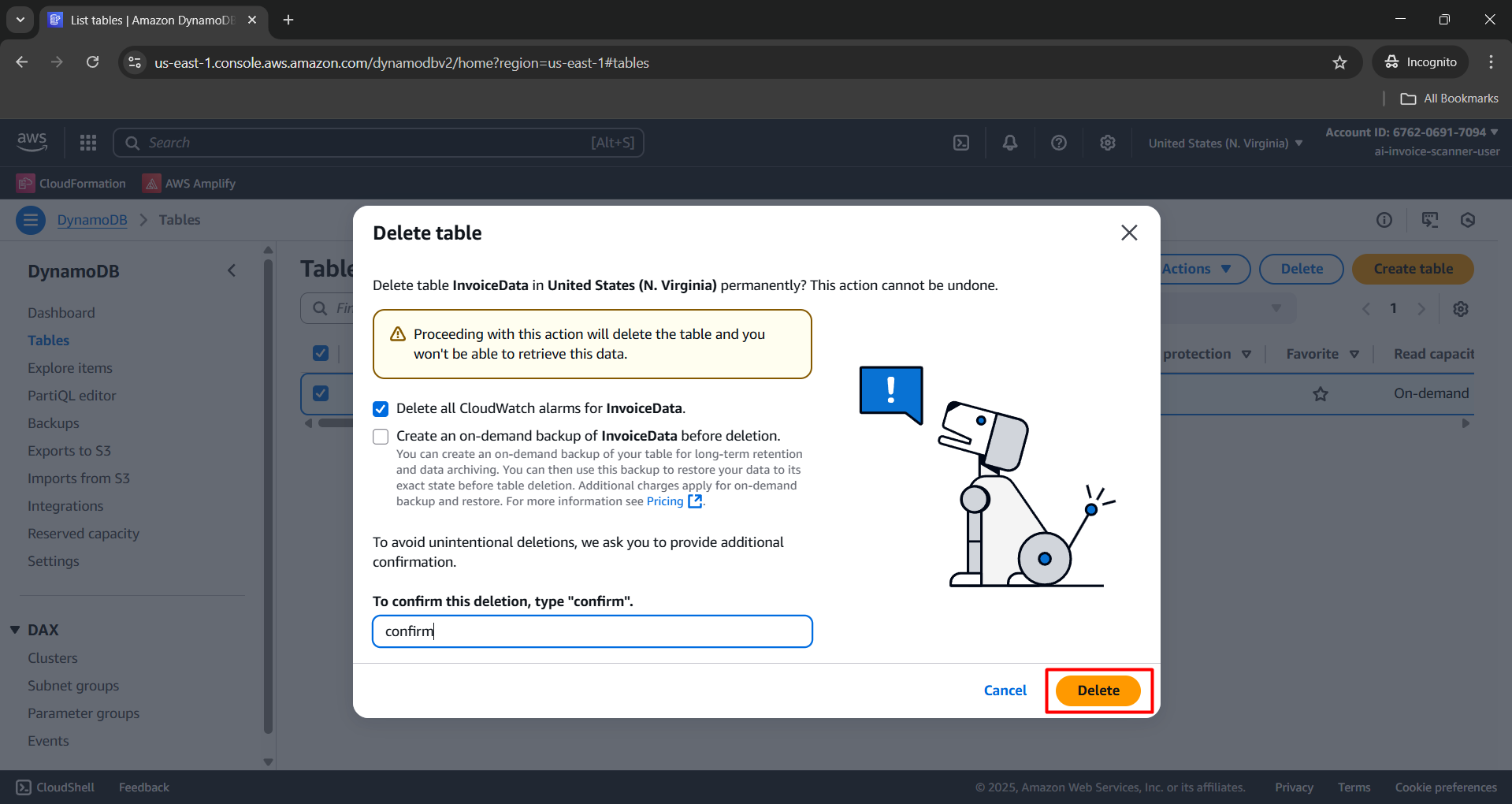Click the info icon near the page header
The height and width of the screenshot is (804, 1512).
1384,220
